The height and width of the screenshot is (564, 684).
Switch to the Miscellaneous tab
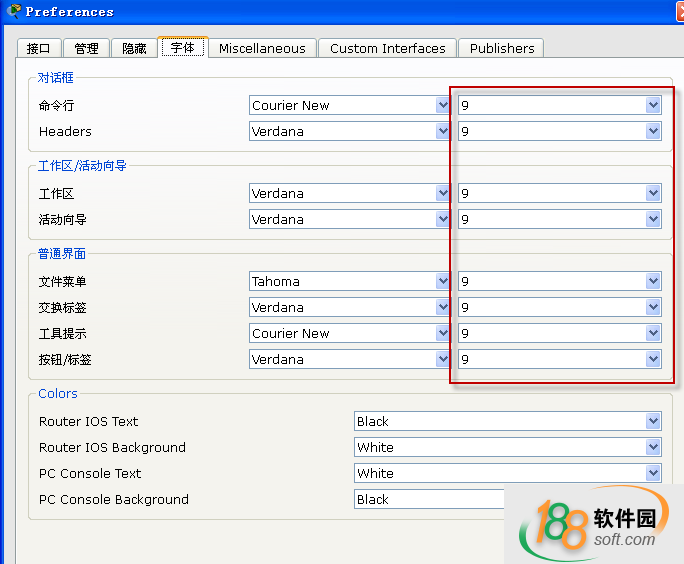(x=262, y=48)
